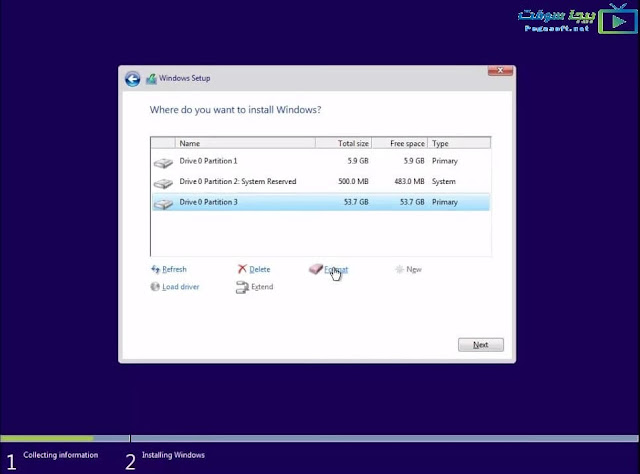Sort by the Name column header
640x474 pixels.
[245, 143]
